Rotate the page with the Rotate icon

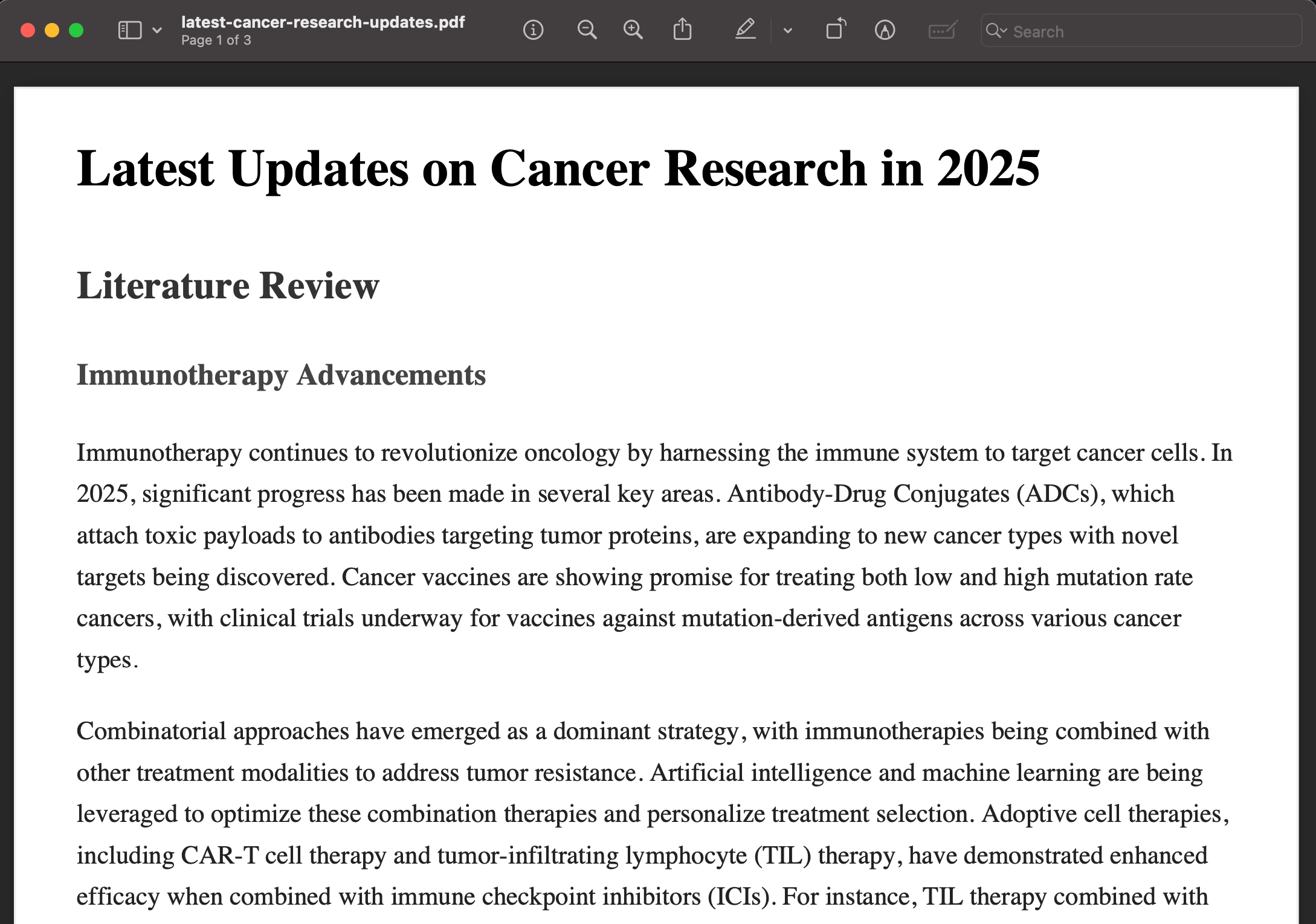point(836,29)
